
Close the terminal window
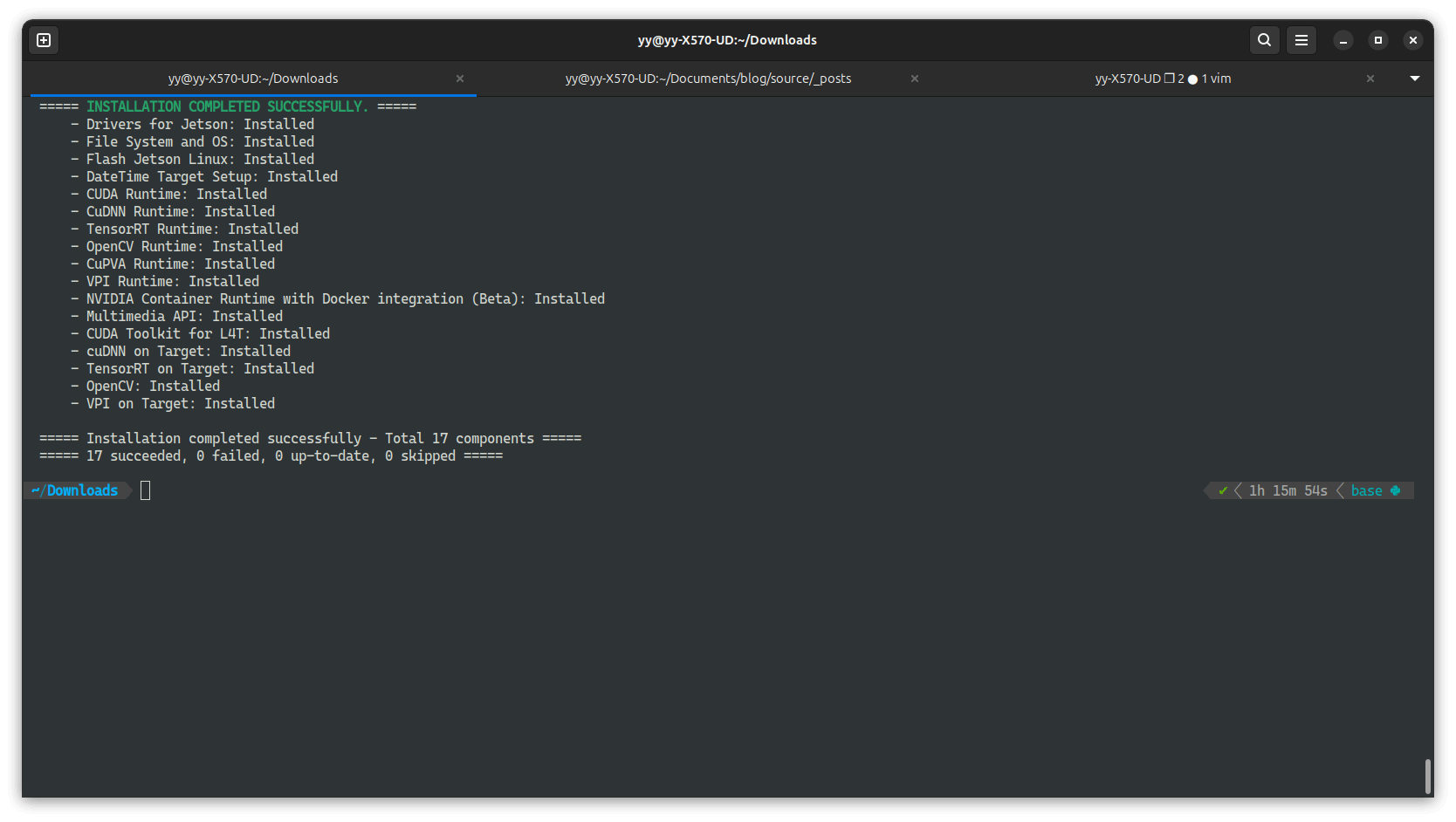click(x=1413, y=40)
